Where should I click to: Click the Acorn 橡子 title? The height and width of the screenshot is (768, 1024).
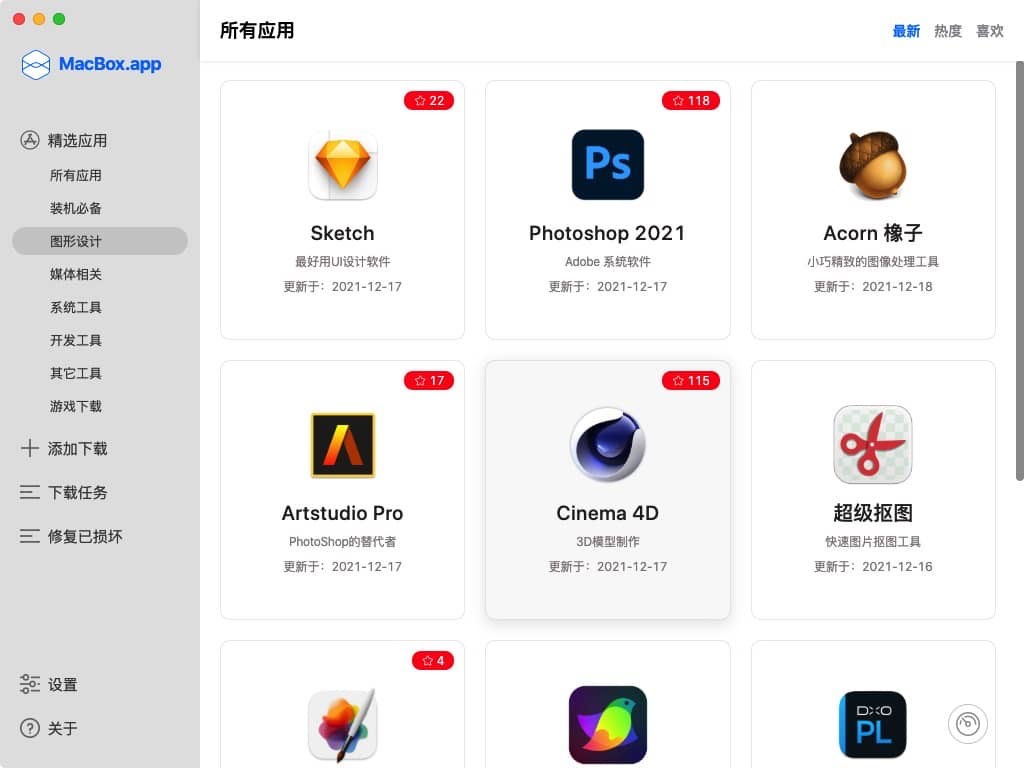click(x=872, y=233)
